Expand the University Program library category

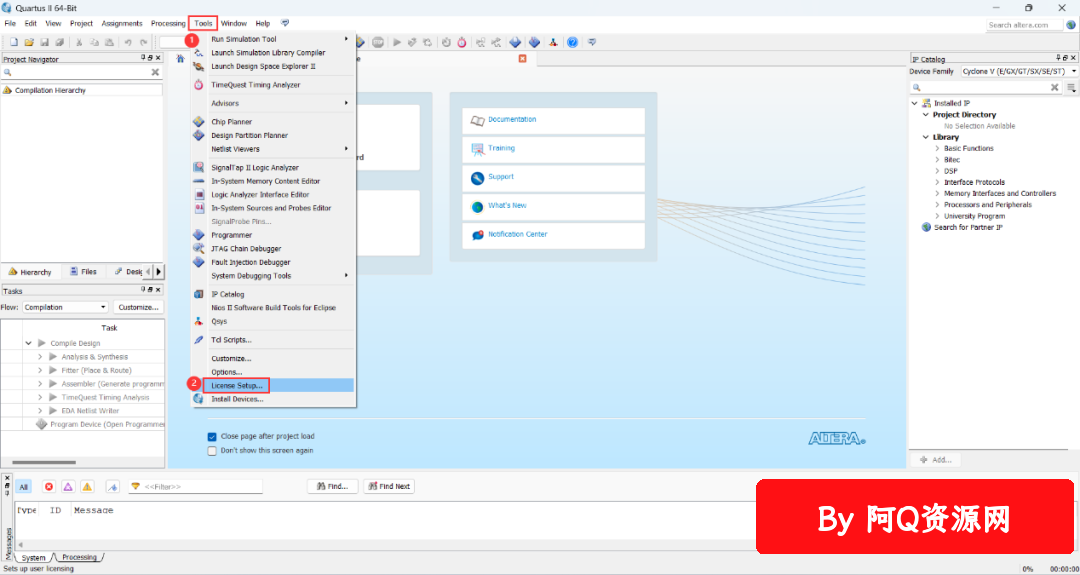pyautogui.click(x=937, y=216)
